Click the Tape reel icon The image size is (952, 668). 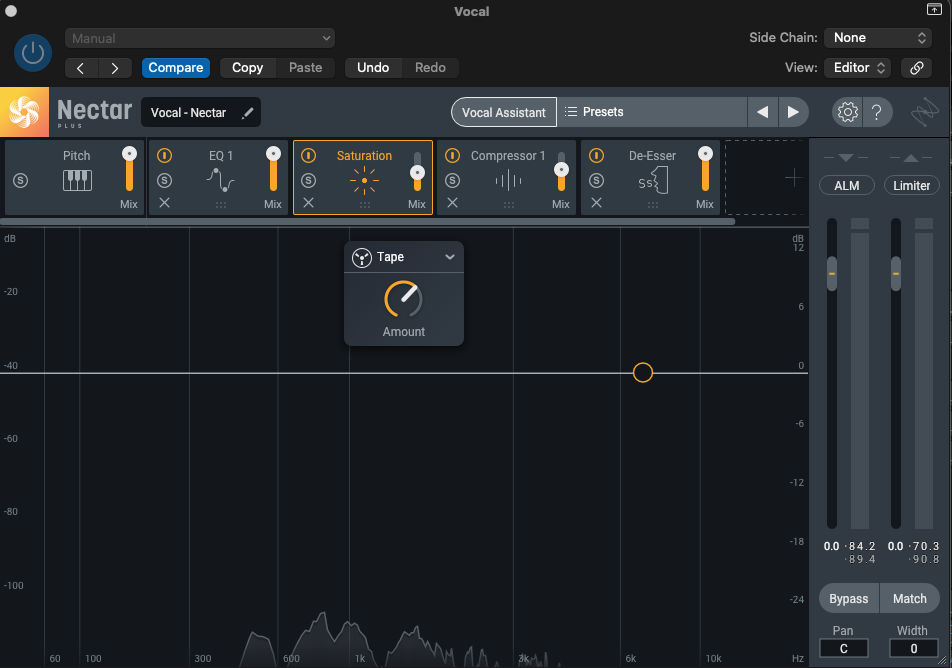coord(362,258)
